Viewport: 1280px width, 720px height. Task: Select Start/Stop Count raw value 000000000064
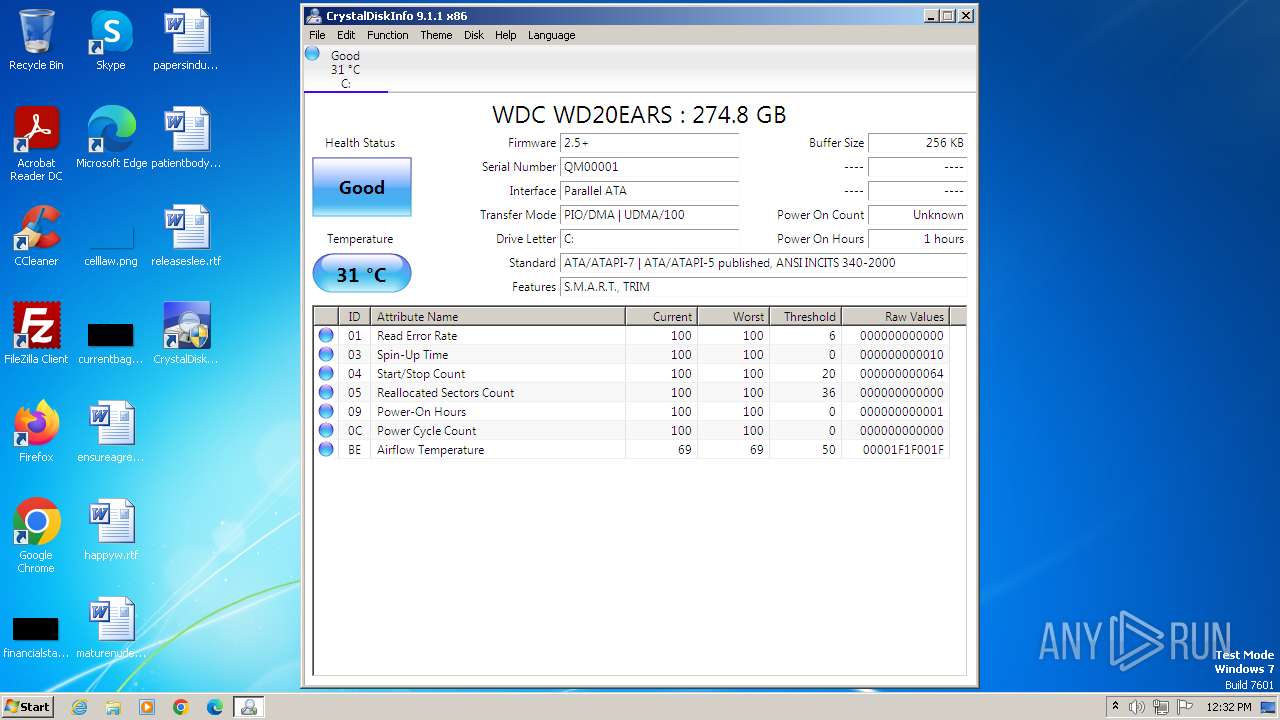(901, 374)
